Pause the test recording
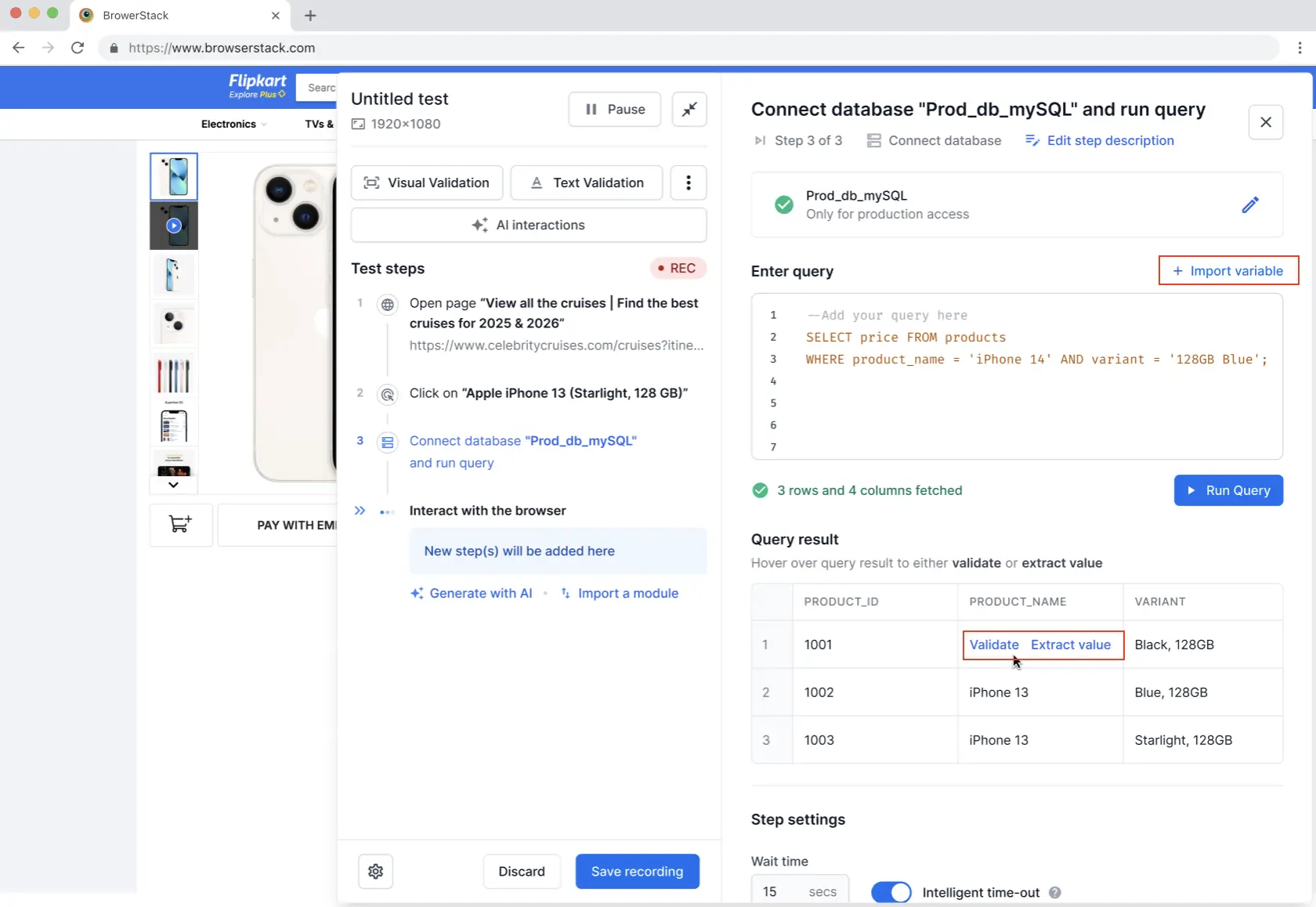 [615, 110]
